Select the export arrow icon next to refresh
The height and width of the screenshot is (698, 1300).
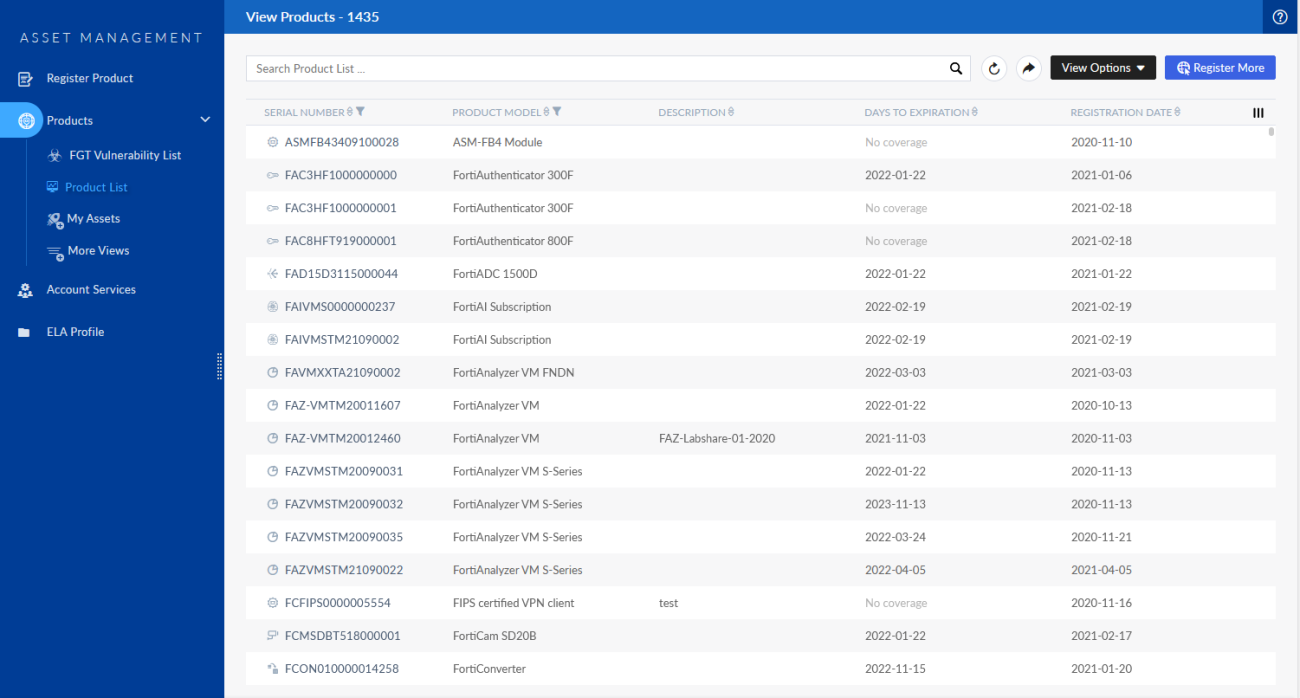1028,67
